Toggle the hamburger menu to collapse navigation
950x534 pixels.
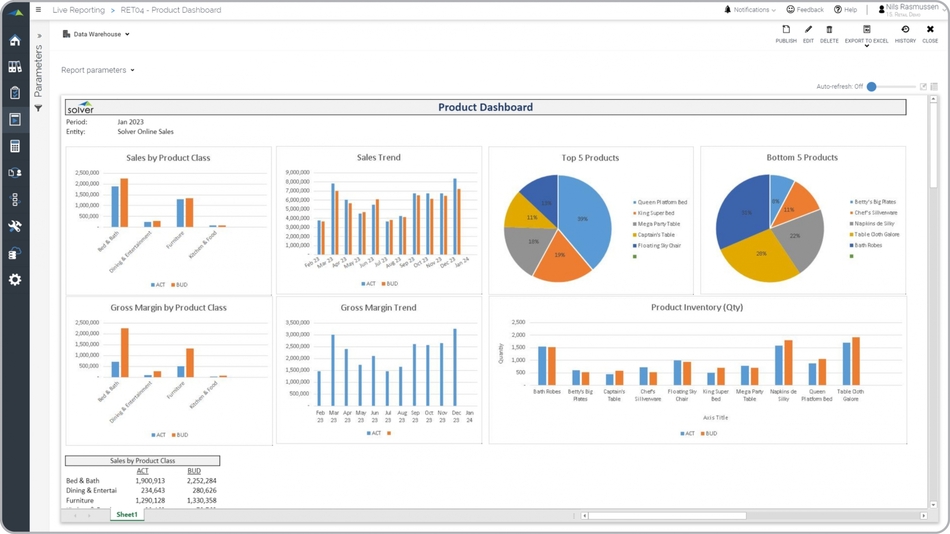pos(39,10)
